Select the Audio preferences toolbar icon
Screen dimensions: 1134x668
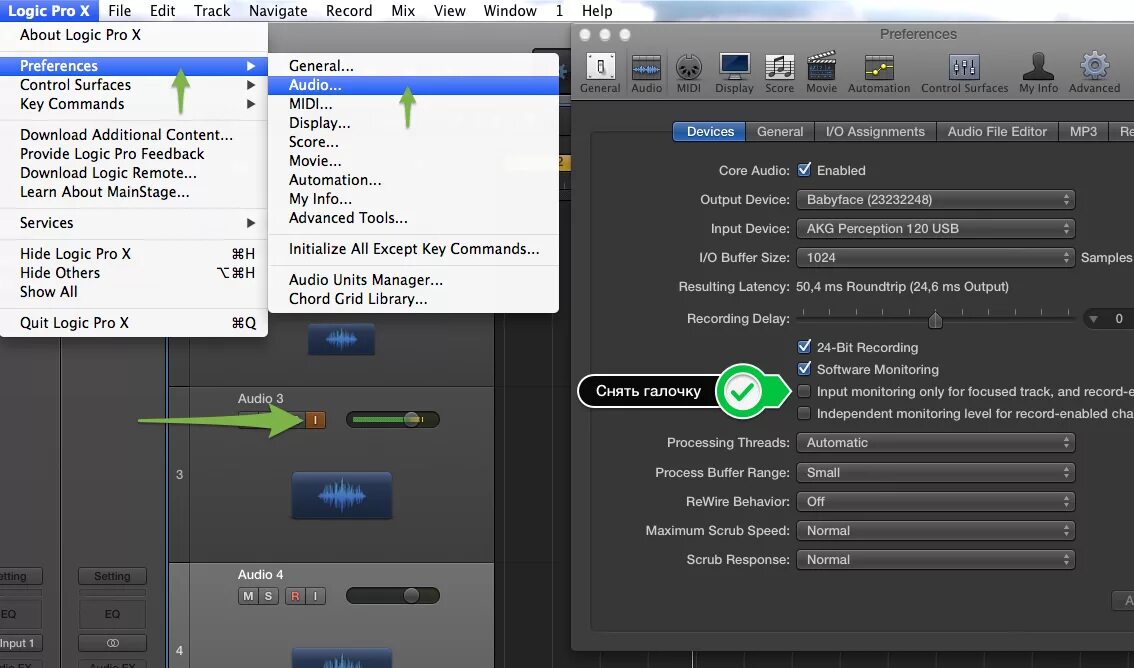[x=646, y=73]
